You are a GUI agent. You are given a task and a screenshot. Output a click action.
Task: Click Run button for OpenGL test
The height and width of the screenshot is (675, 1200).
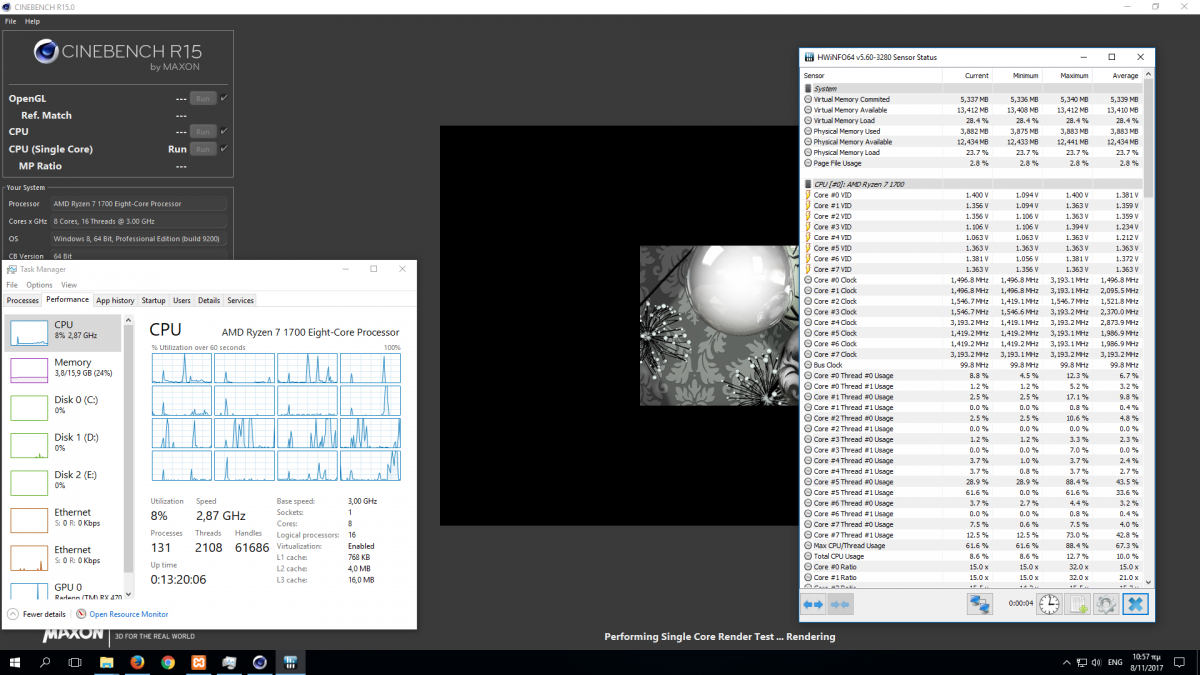203,98
